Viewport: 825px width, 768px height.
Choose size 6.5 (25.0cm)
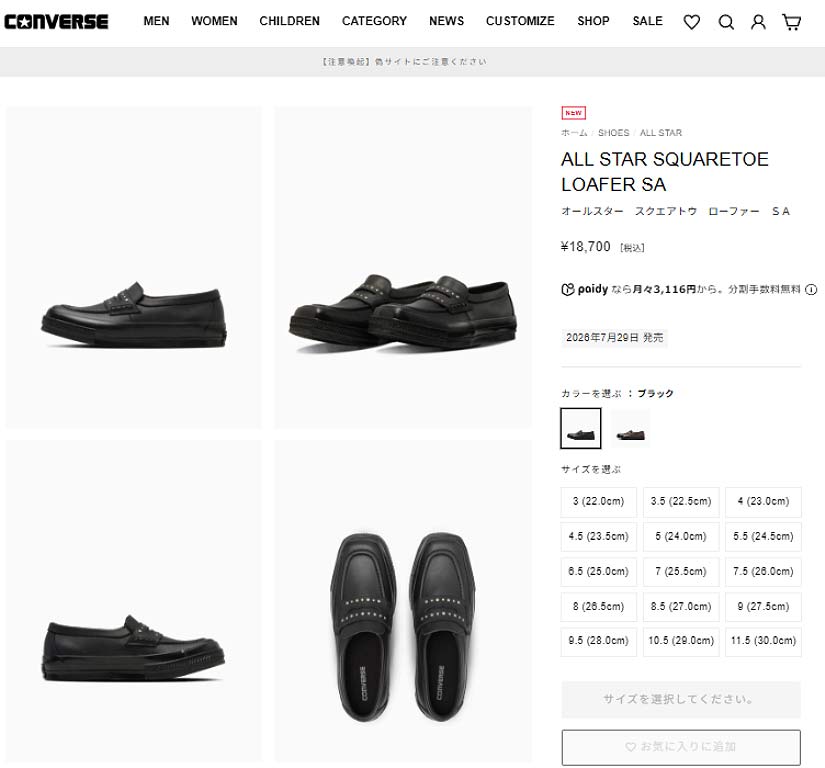click(x=599, y=571)
